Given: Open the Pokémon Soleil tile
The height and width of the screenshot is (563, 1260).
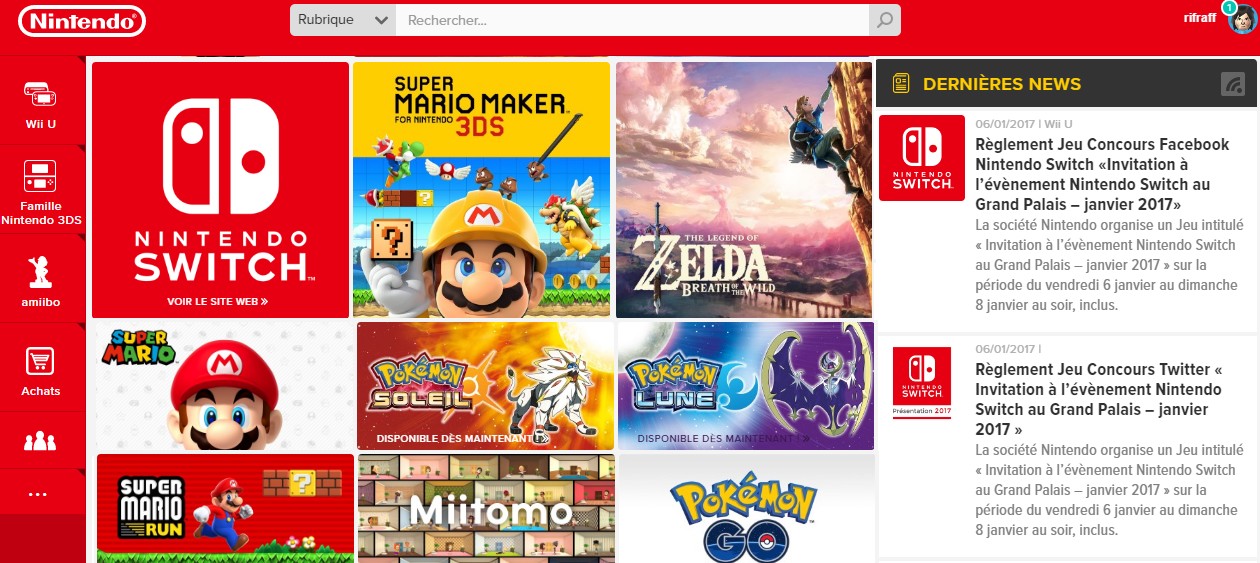Looking at the screenshot, I should [485, 386].
